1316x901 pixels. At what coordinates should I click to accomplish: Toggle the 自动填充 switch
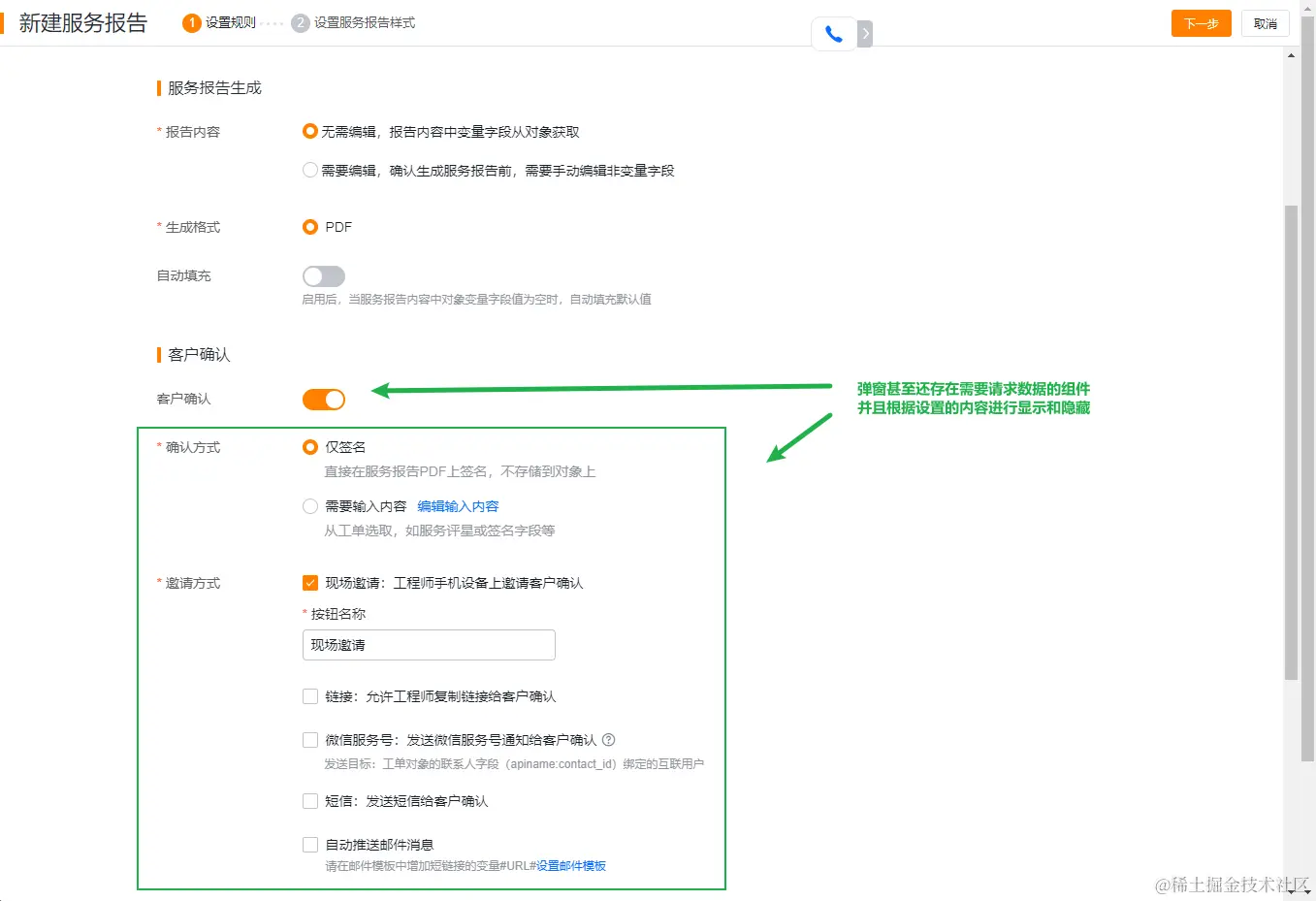click(x=324, y=276)
